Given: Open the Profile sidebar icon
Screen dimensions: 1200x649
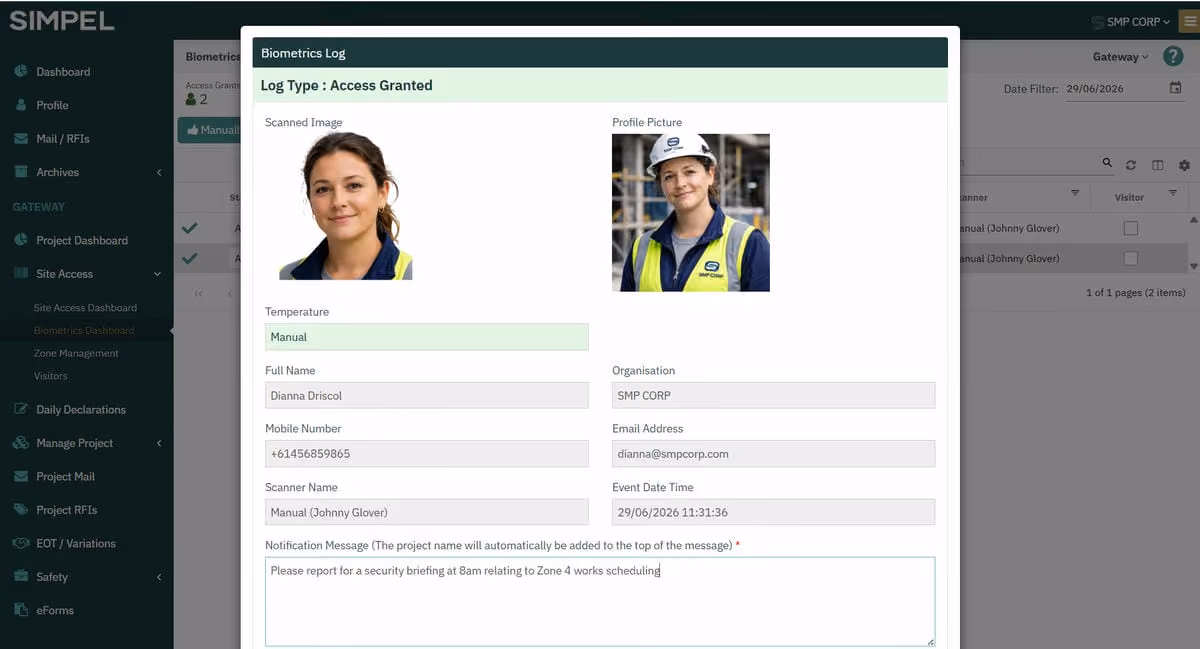Looking at the screenshot, I should 20,105.
